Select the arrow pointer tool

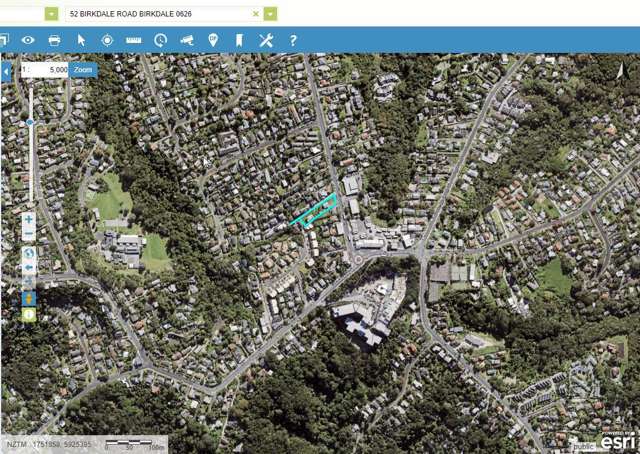81,40
